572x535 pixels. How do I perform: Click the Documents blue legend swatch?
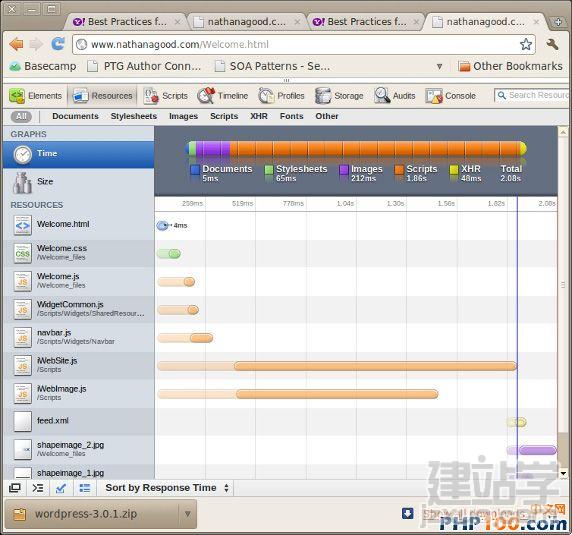click(195, 170)
